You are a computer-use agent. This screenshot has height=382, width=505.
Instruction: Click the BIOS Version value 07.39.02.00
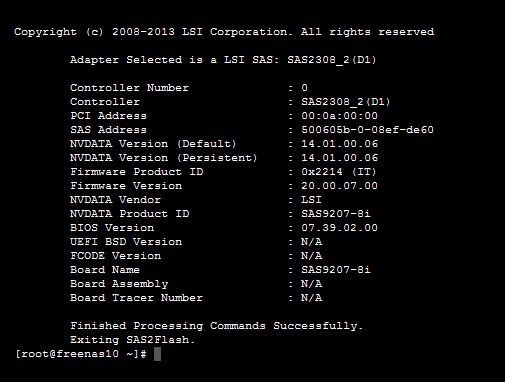tap(339, 228)
